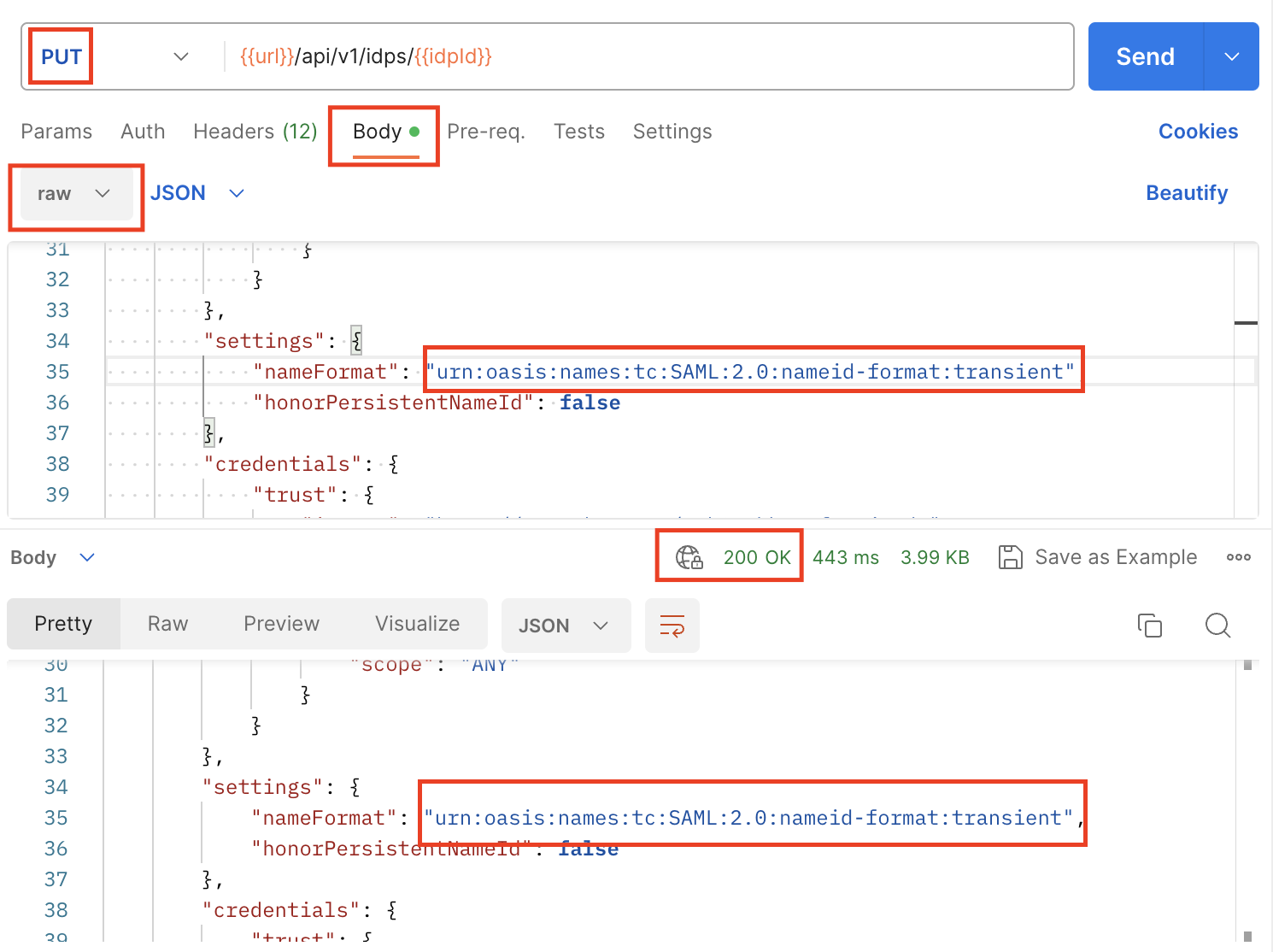Search the response with magnifier icon
Viewport: 1273px width, 952px height.
(1217, 626)
